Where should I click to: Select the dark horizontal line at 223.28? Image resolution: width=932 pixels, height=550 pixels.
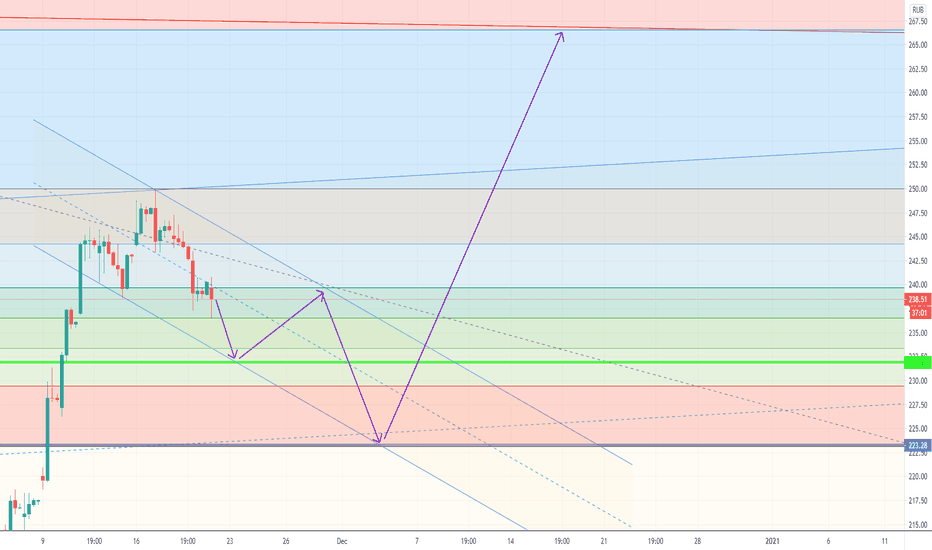[x=452, y=445]
